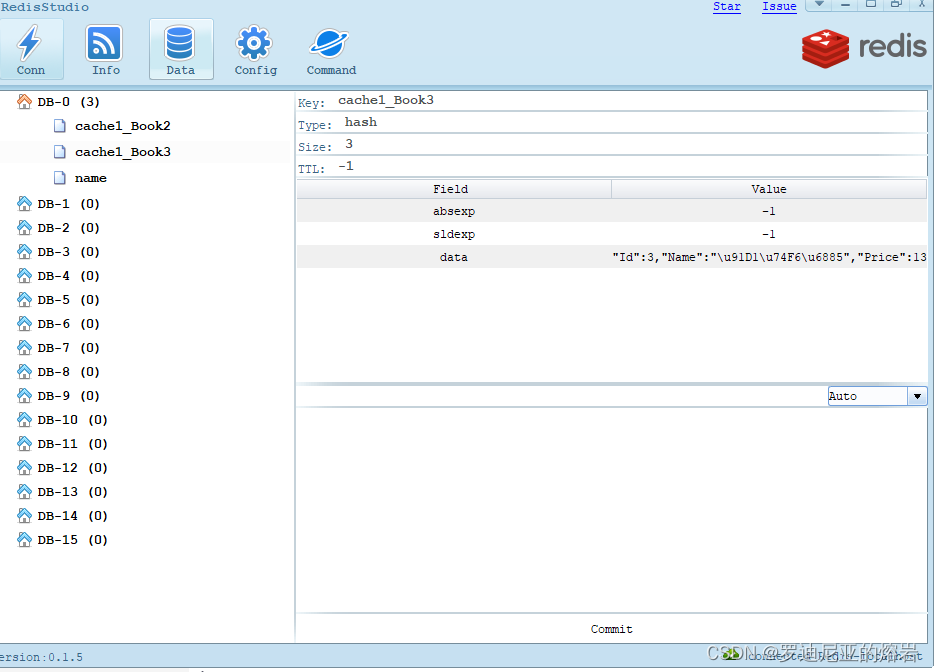Screen dimensions: 934x672
Task: Click the DB-7 house icon
Action: click(x=24, y=347)
